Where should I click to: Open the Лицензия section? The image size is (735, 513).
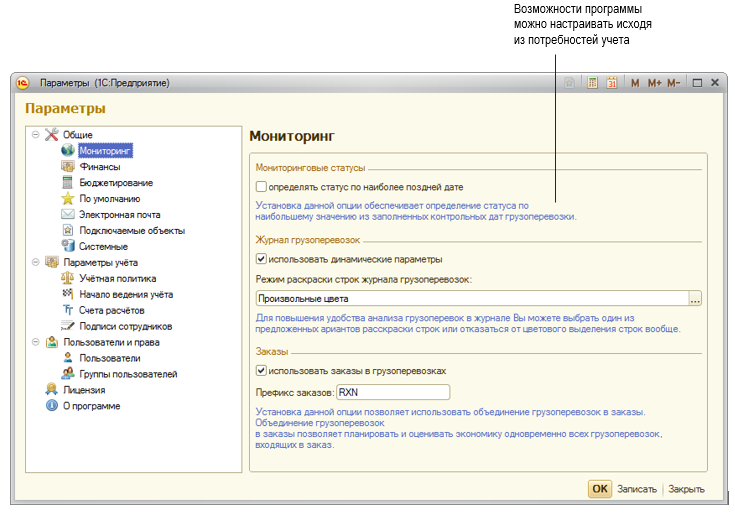click(84, 390)
